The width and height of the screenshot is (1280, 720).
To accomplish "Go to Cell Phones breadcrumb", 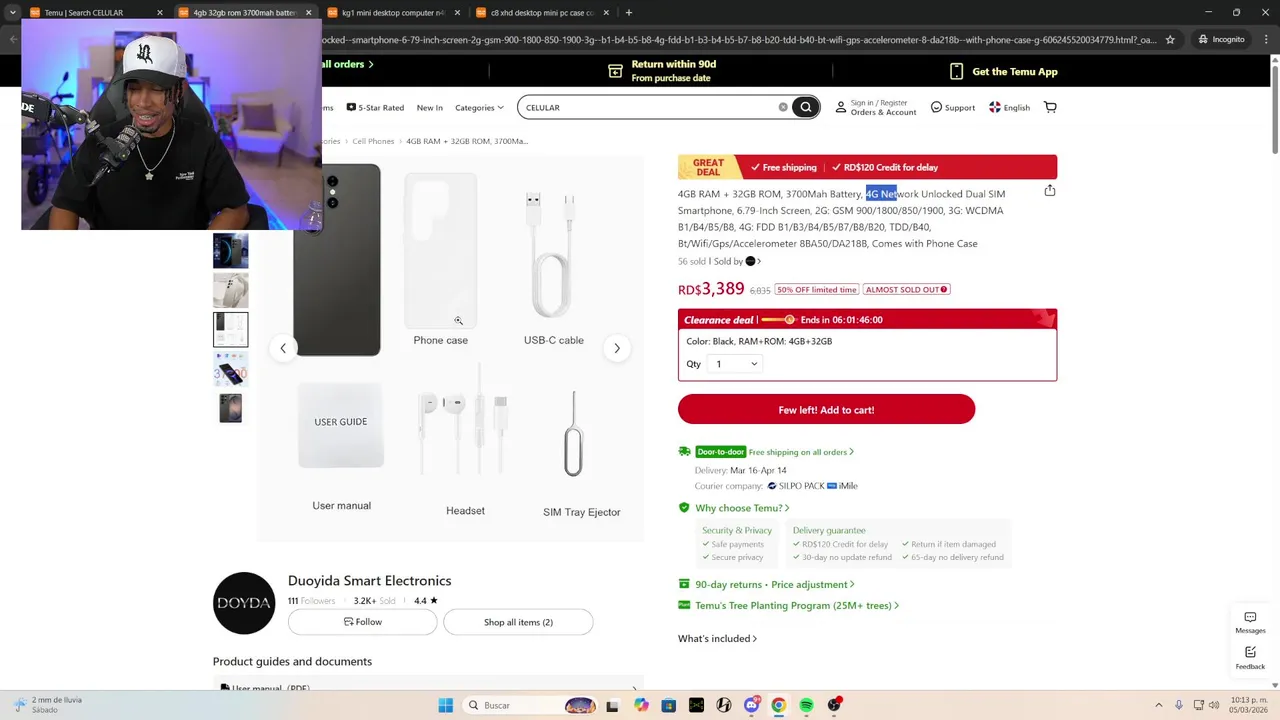I will (373, 141).
